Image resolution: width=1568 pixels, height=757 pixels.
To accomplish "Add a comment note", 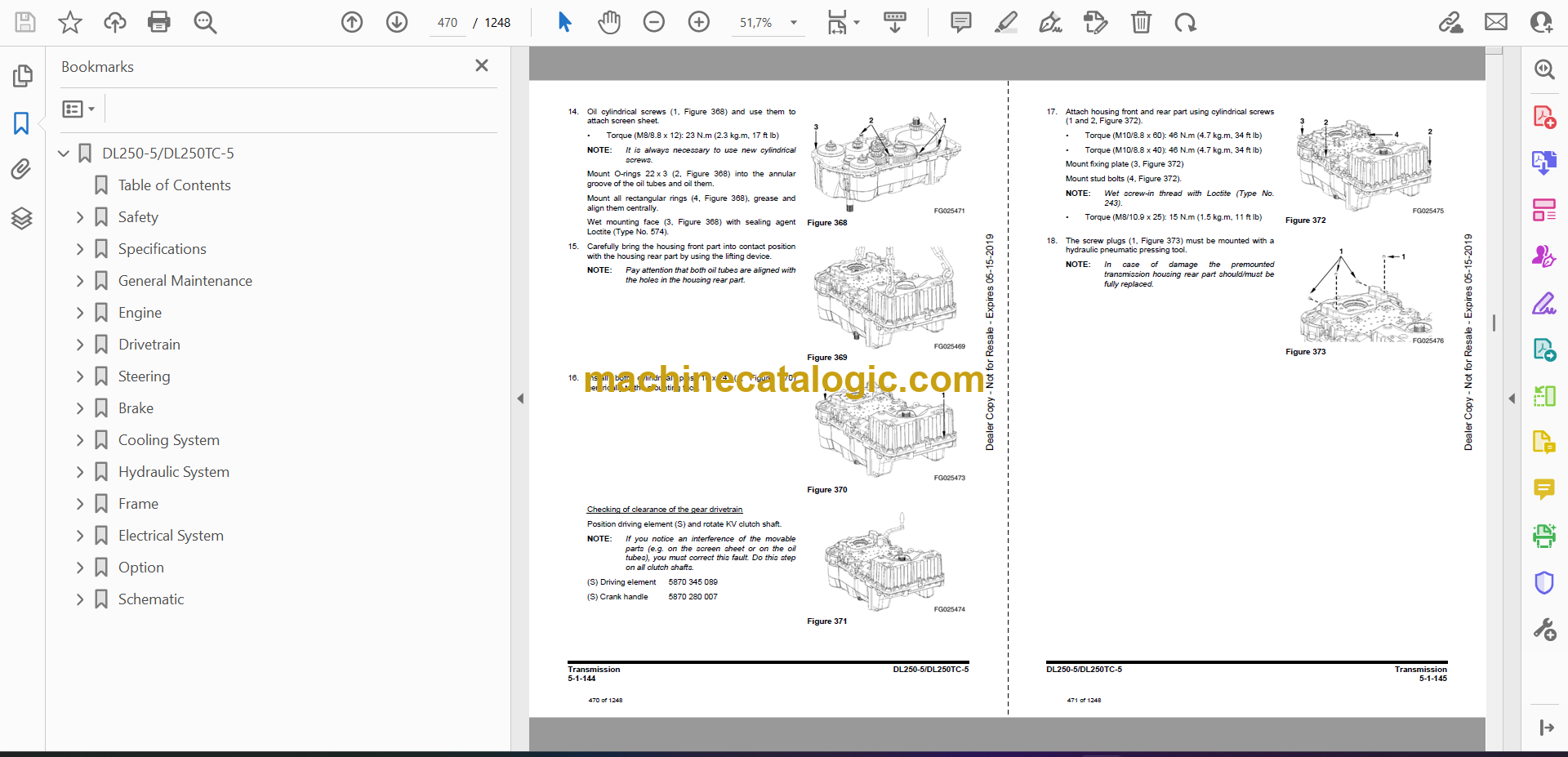I will coord(961,22).
